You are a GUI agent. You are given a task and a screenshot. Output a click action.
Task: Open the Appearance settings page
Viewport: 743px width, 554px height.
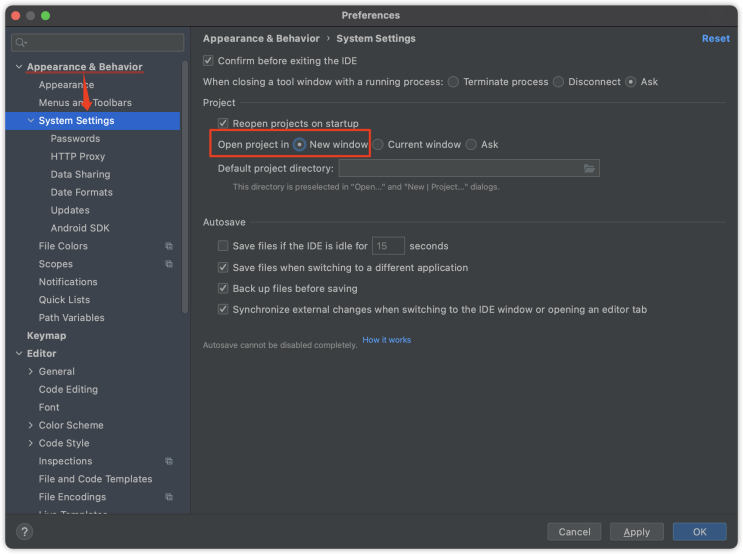66,85
